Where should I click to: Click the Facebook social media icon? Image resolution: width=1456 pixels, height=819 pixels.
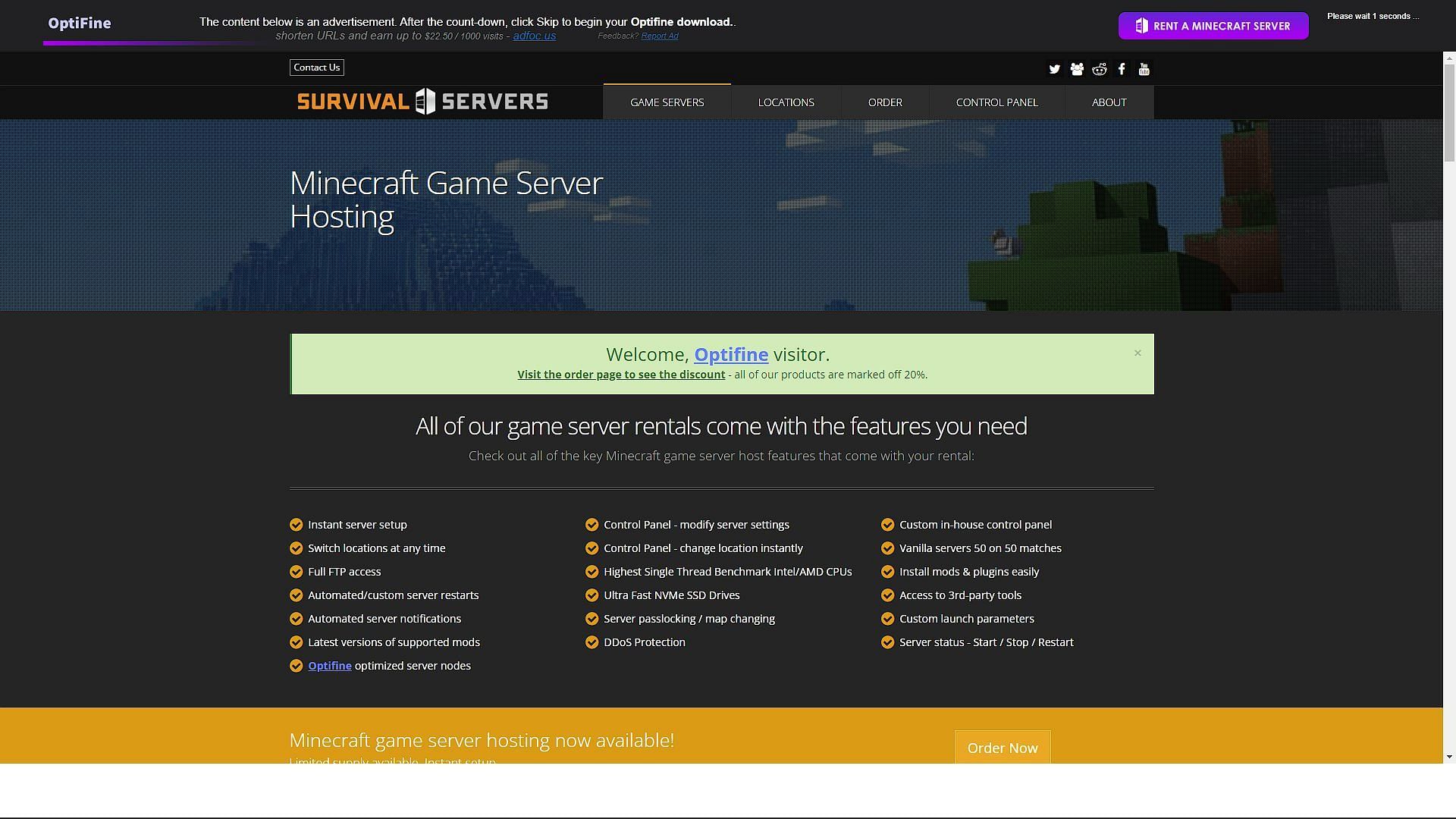pos(1121,69)
